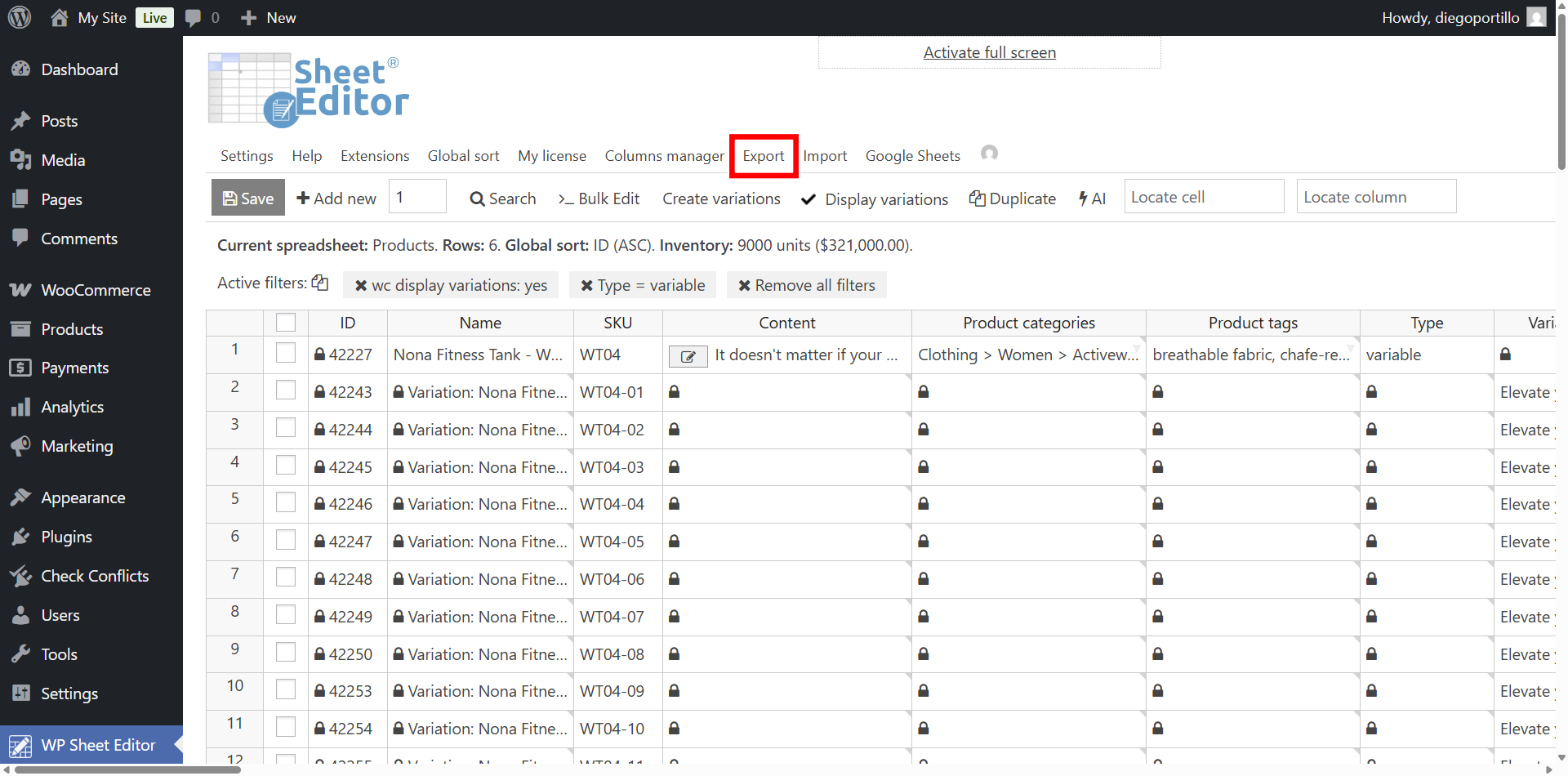
Task: Open Analytics in the sidebar
Action: (72, 407)
